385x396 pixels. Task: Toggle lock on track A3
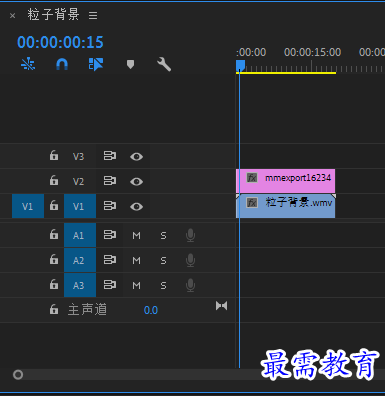click(x=54, y=284)
